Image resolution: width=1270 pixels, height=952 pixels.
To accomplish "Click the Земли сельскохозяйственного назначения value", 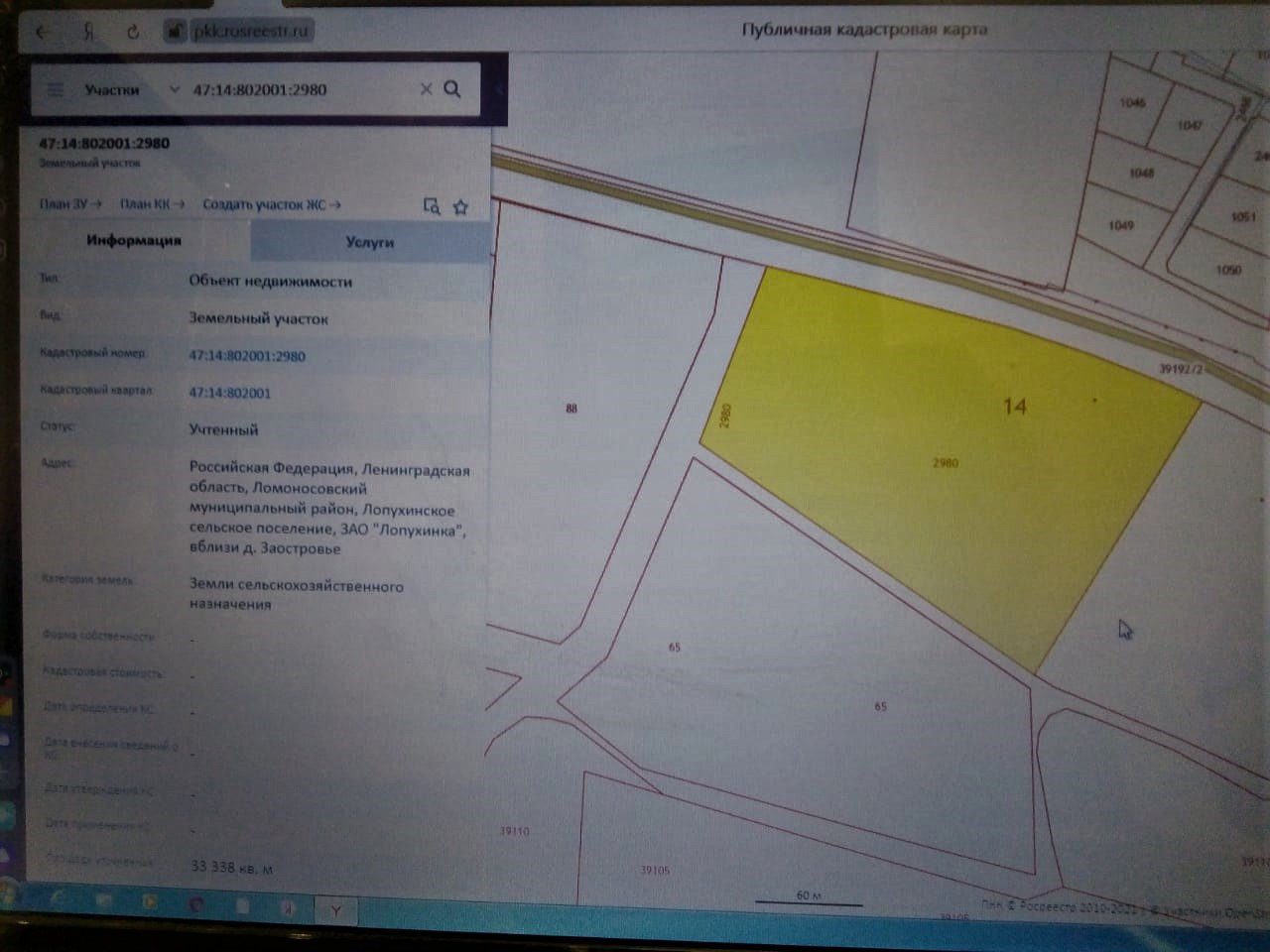I will tap(297, 594).
